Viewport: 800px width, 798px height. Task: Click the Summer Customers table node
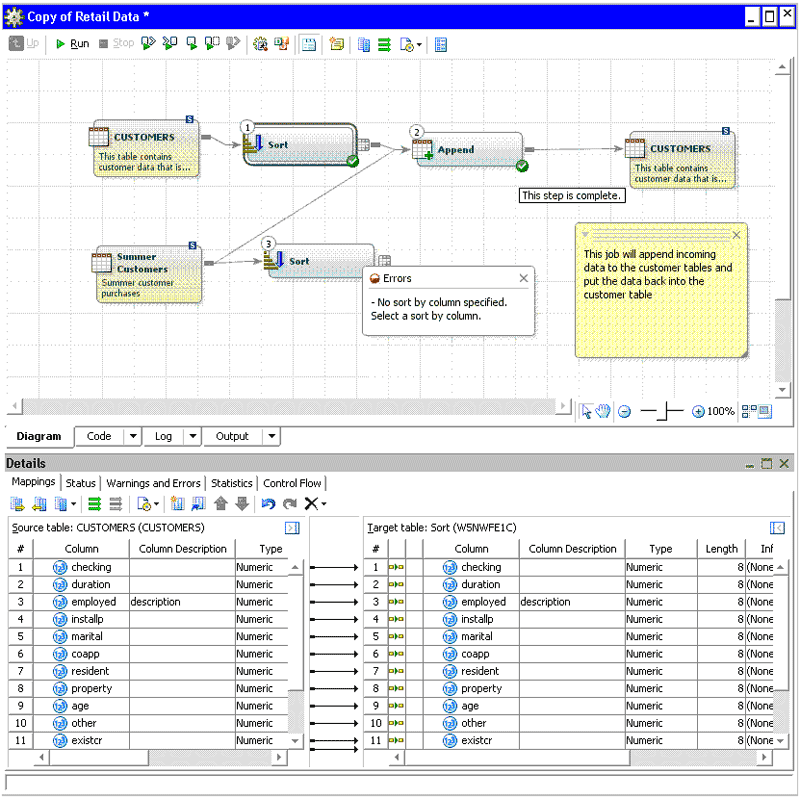click(146, 274)
